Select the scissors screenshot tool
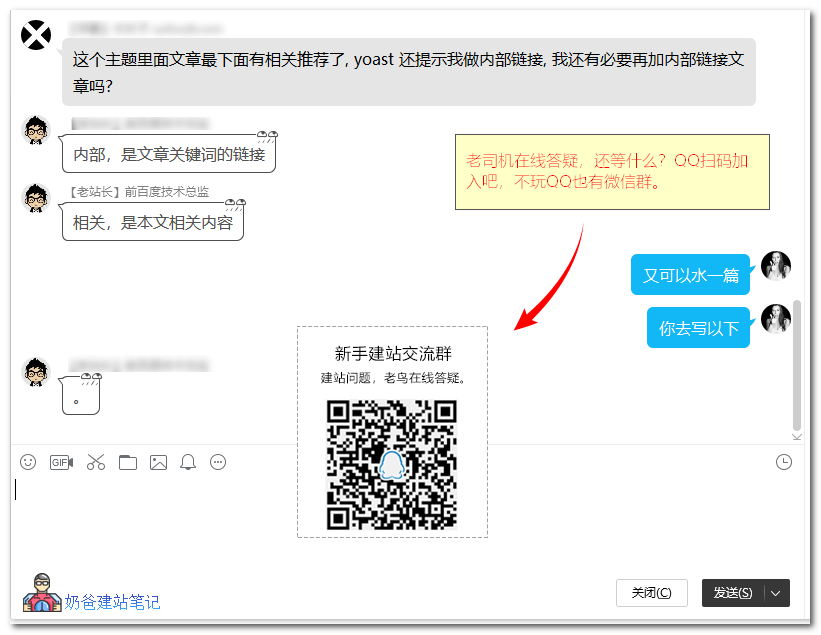 coord(96,462)
